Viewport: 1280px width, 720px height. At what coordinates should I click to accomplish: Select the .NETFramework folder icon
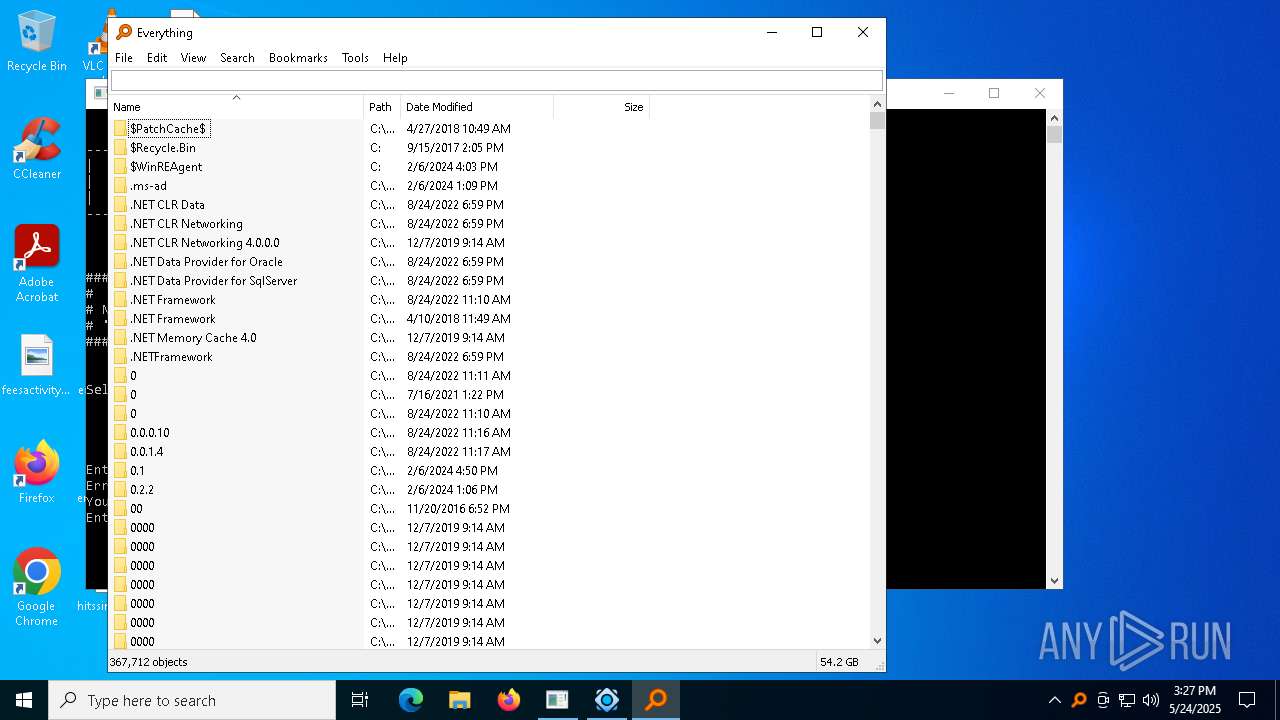click(x=121, y=357)
